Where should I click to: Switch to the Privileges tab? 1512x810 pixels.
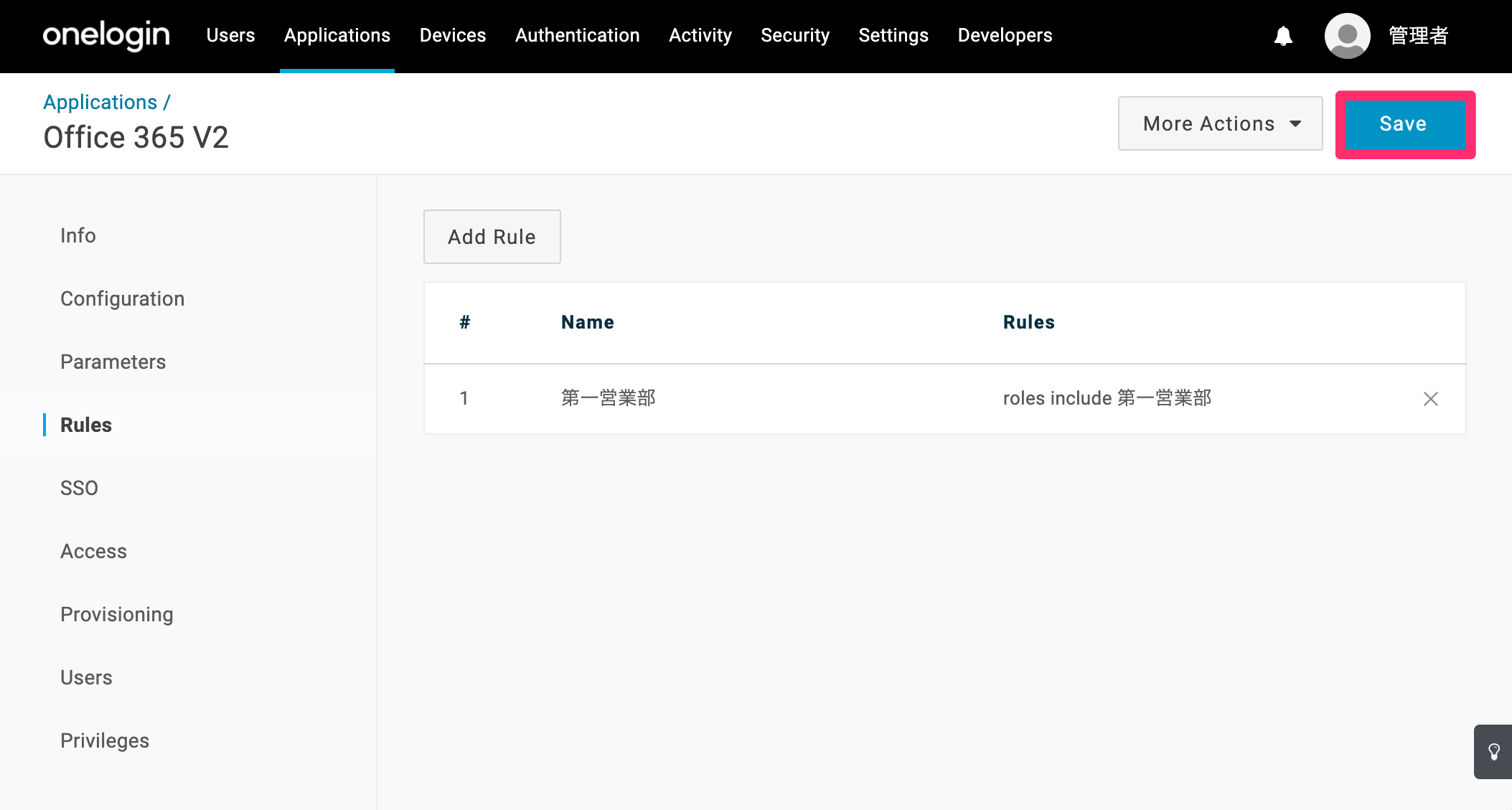[x=105, y=740]
